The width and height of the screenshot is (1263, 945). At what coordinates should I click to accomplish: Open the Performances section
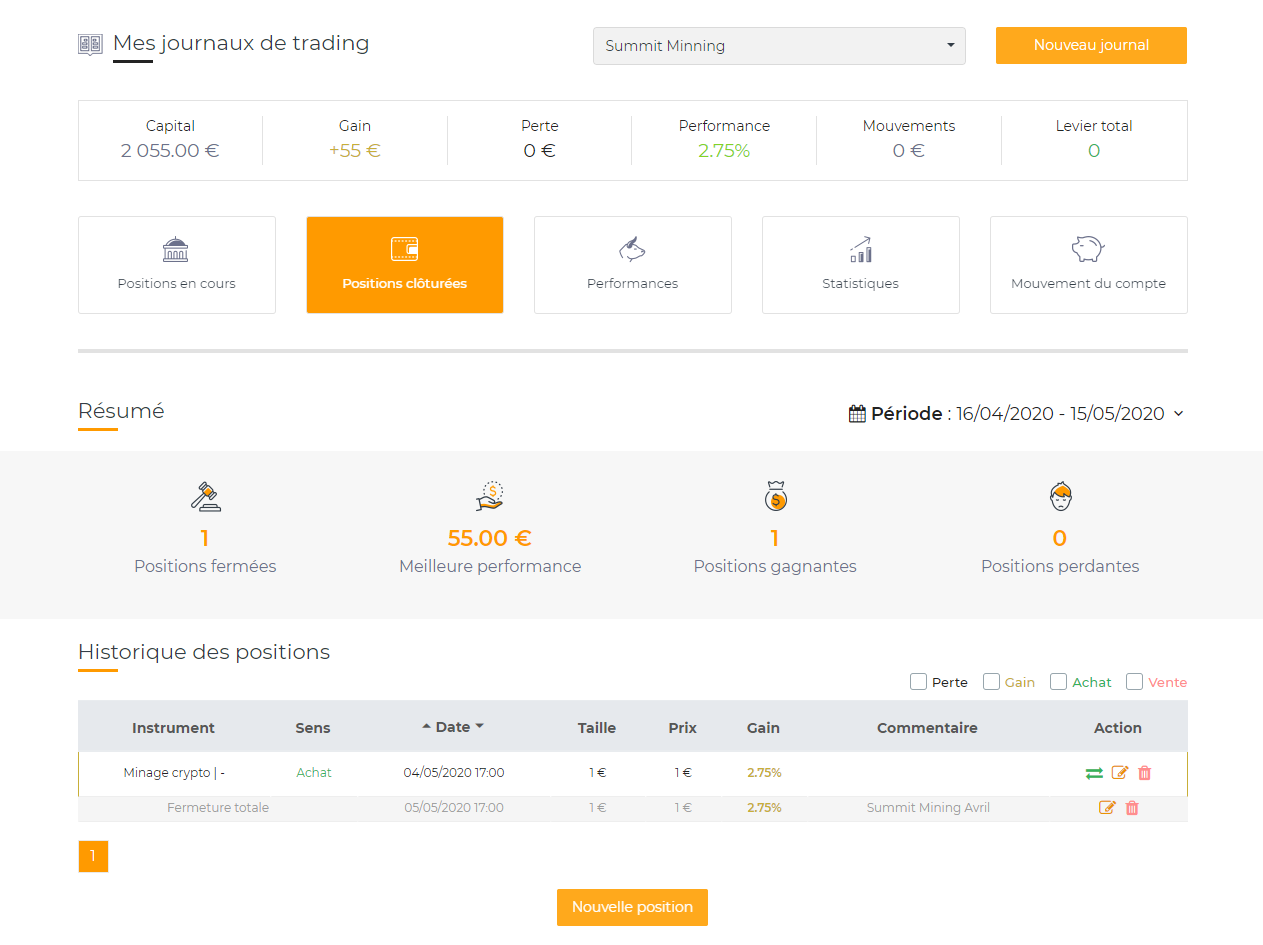[632, 264]
